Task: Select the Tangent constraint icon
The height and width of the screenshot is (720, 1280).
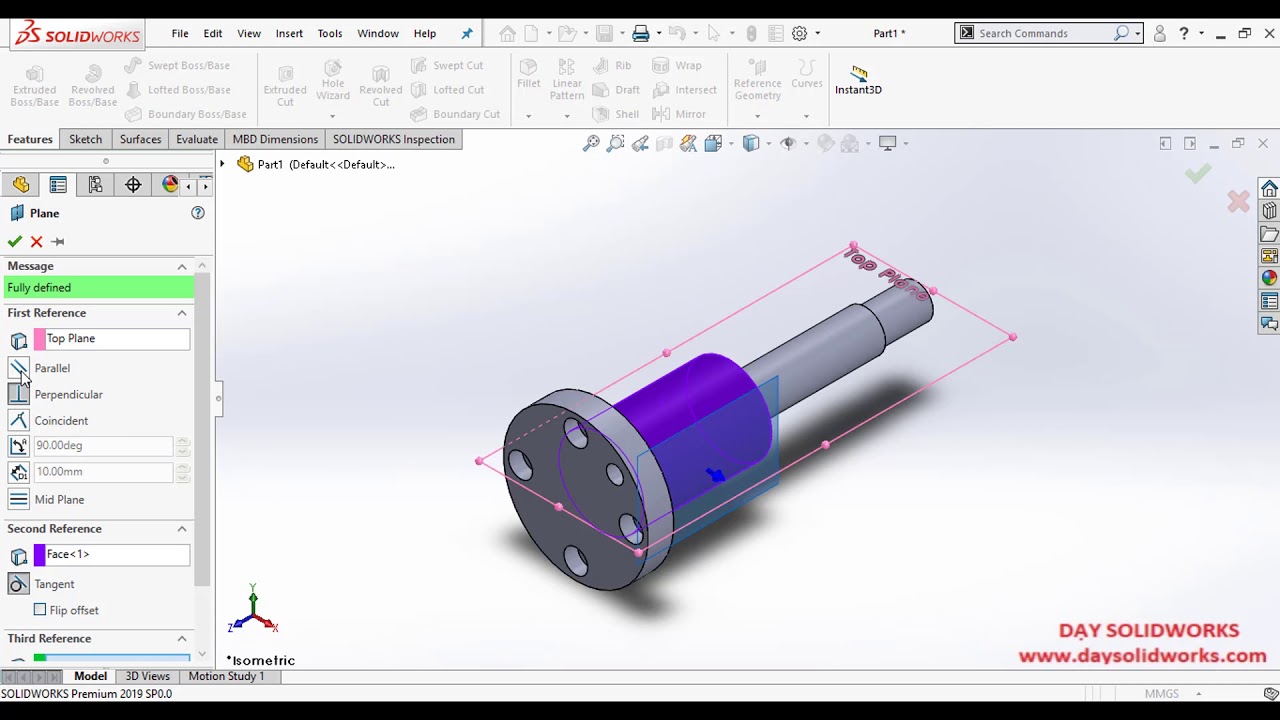Action: tap(18, 584)
